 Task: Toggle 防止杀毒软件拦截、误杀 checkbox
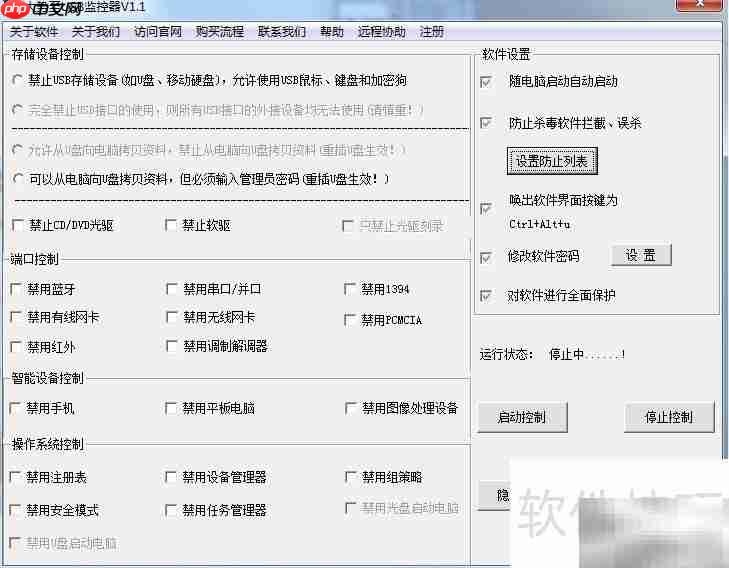point(486,123)
